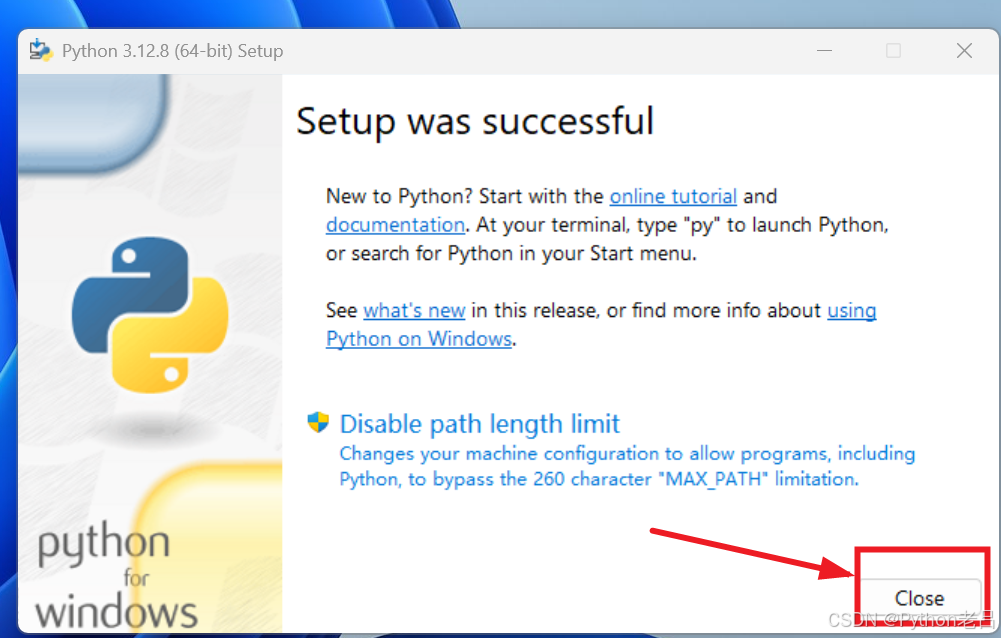Follow the what's new link
The width and height of the screenshot is (1001, 638).
414,310
